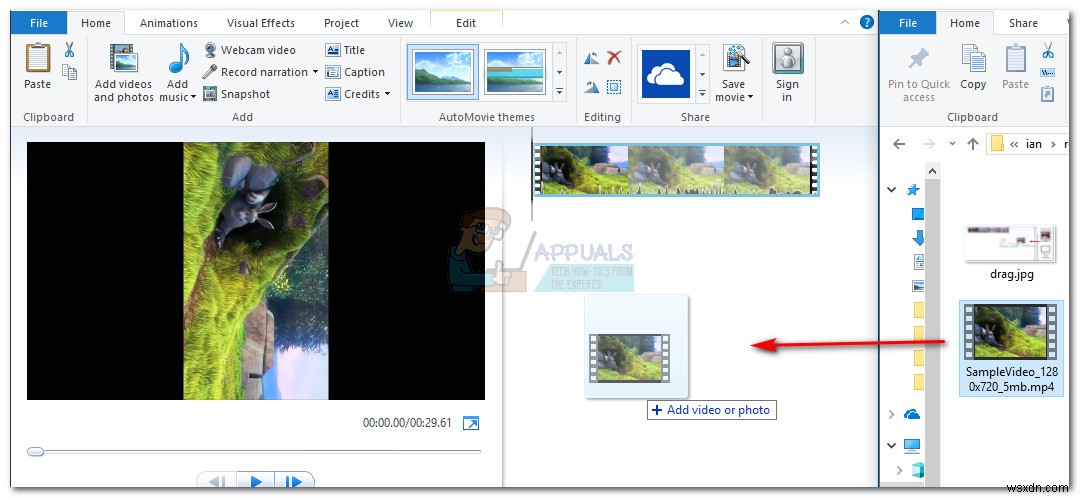Open the File menu in Movie Maker
The width and height of the screenshot is (1080, 498).
(x=39, y=23)
